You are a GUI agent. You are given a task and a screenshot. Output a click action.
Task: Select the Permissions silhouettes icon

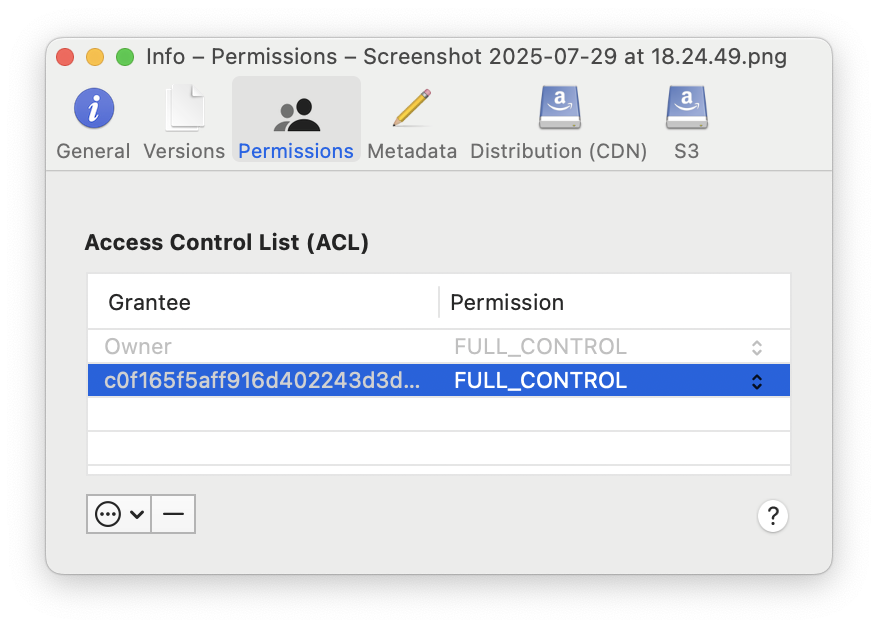tap(295, 106)
